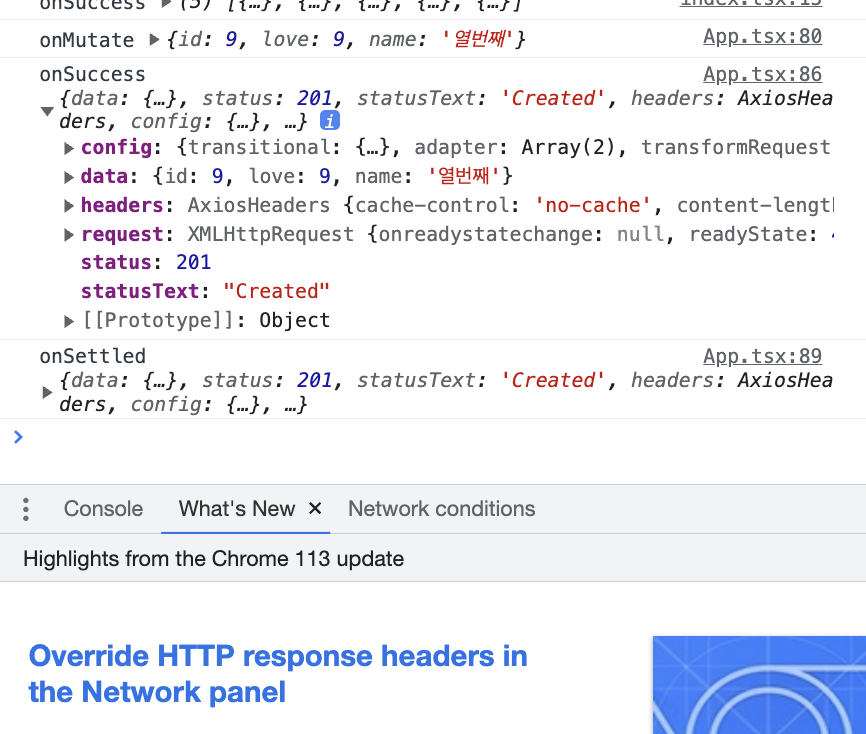Expand the XMLHttpRequest request object
866x734 pixels.
(69, 233)
